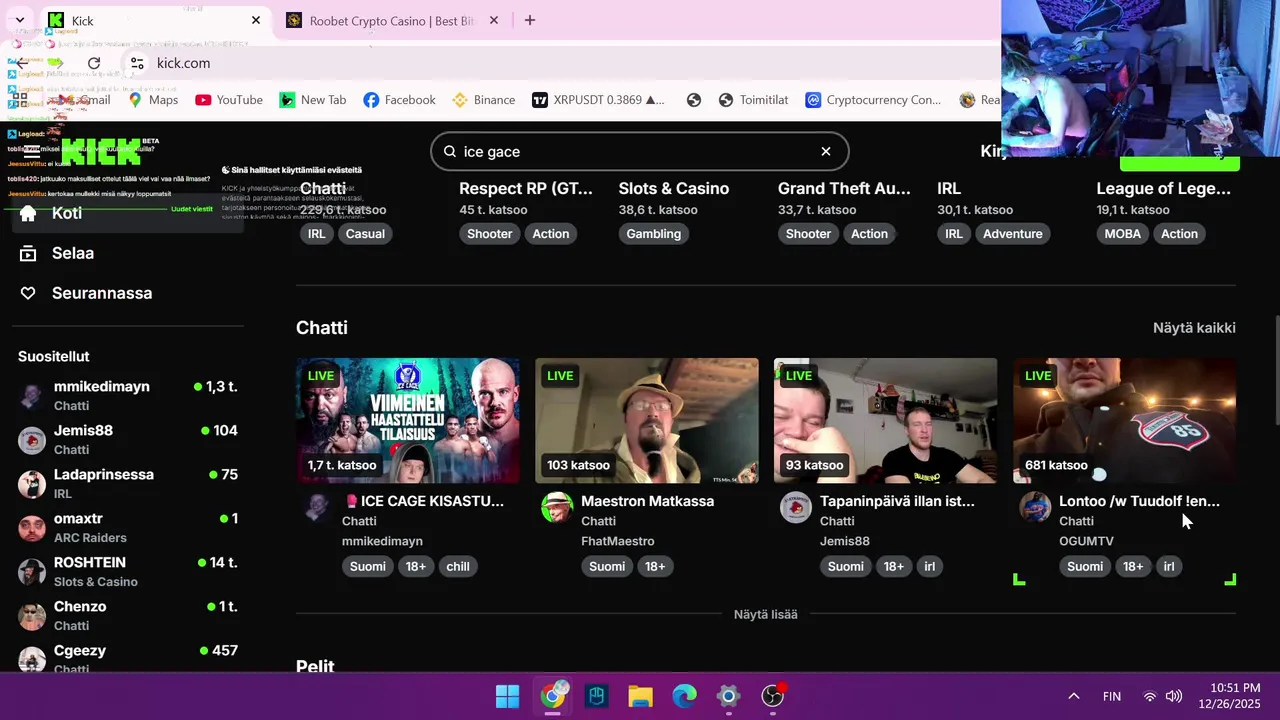The image size is (1280, 720).
Task: Click the FhatMaestro channel avatar
Action: 557,507
